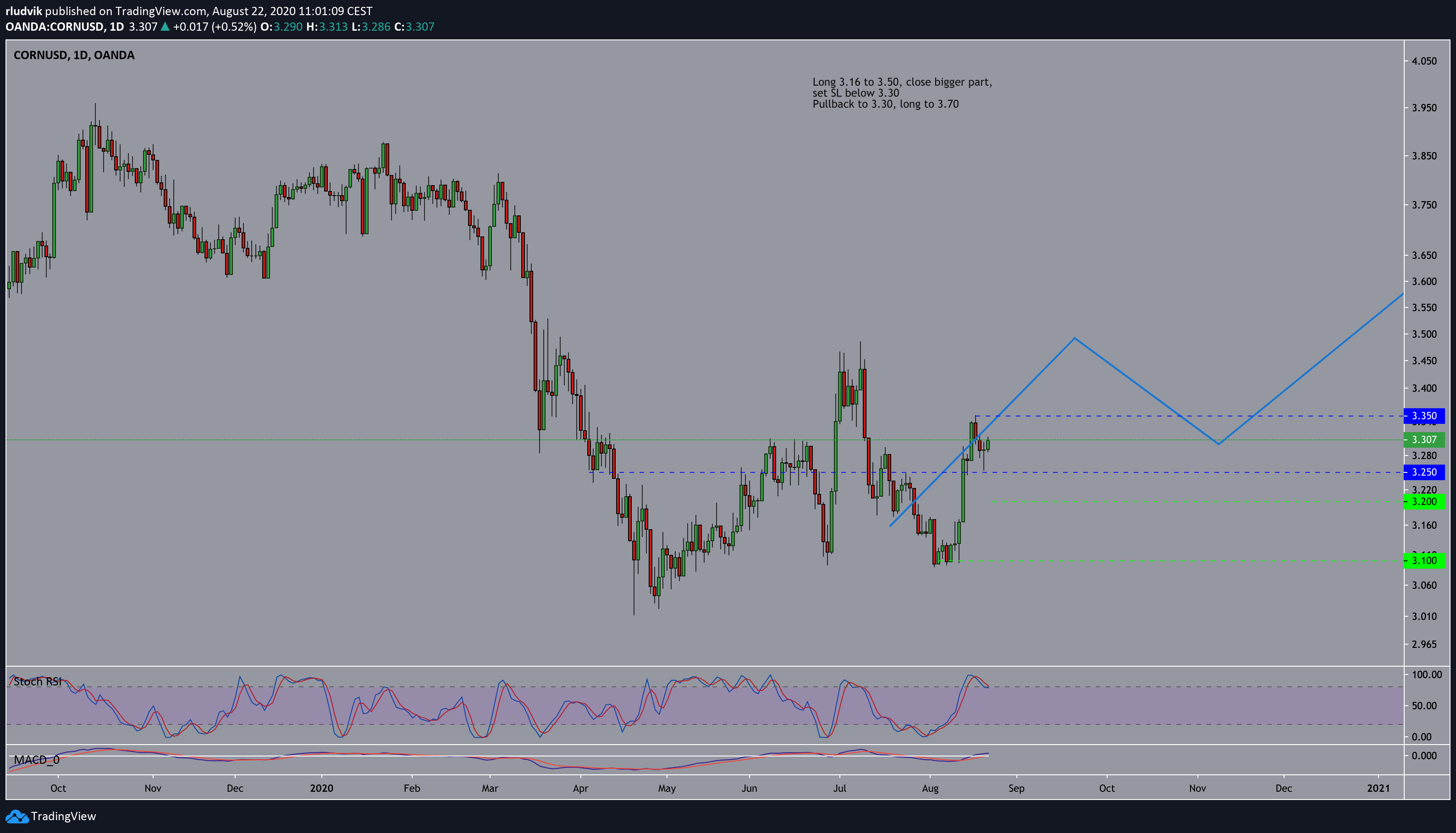Click the TradingView.com text in the header
Image resolution: width=1456 pixels, height=833 pixels.
[160, 11]
